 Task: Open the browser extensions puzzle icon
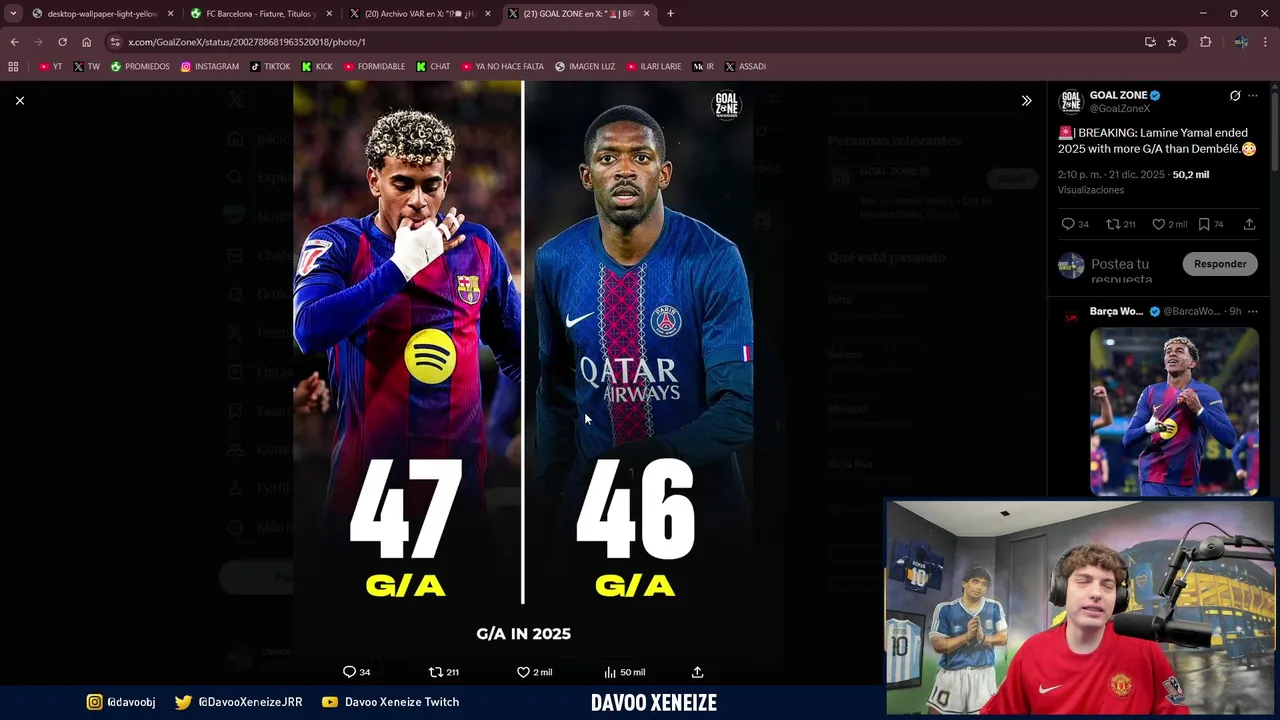(x=1205, y=42)
